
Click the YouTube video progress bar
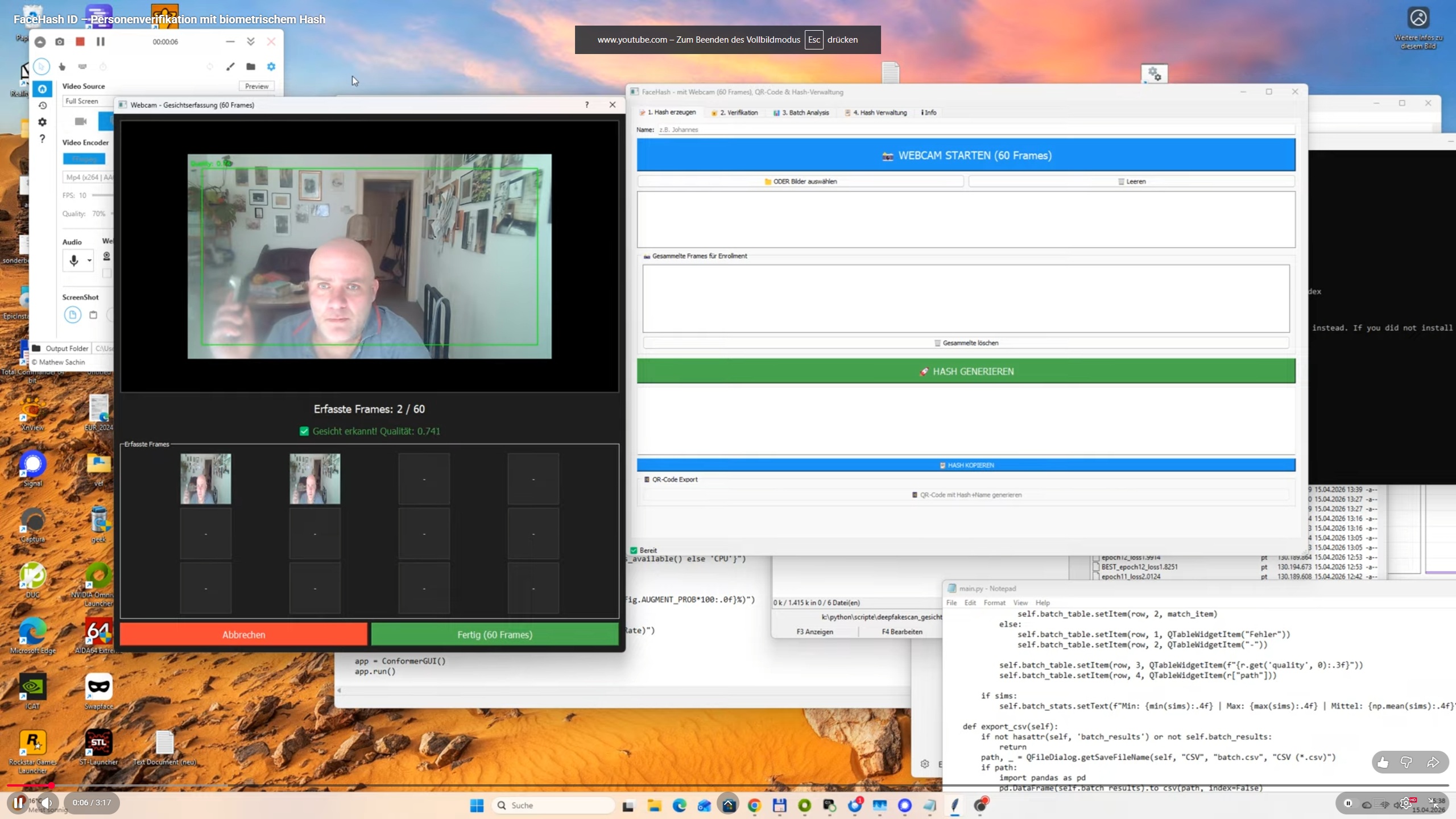click(728, 785)
